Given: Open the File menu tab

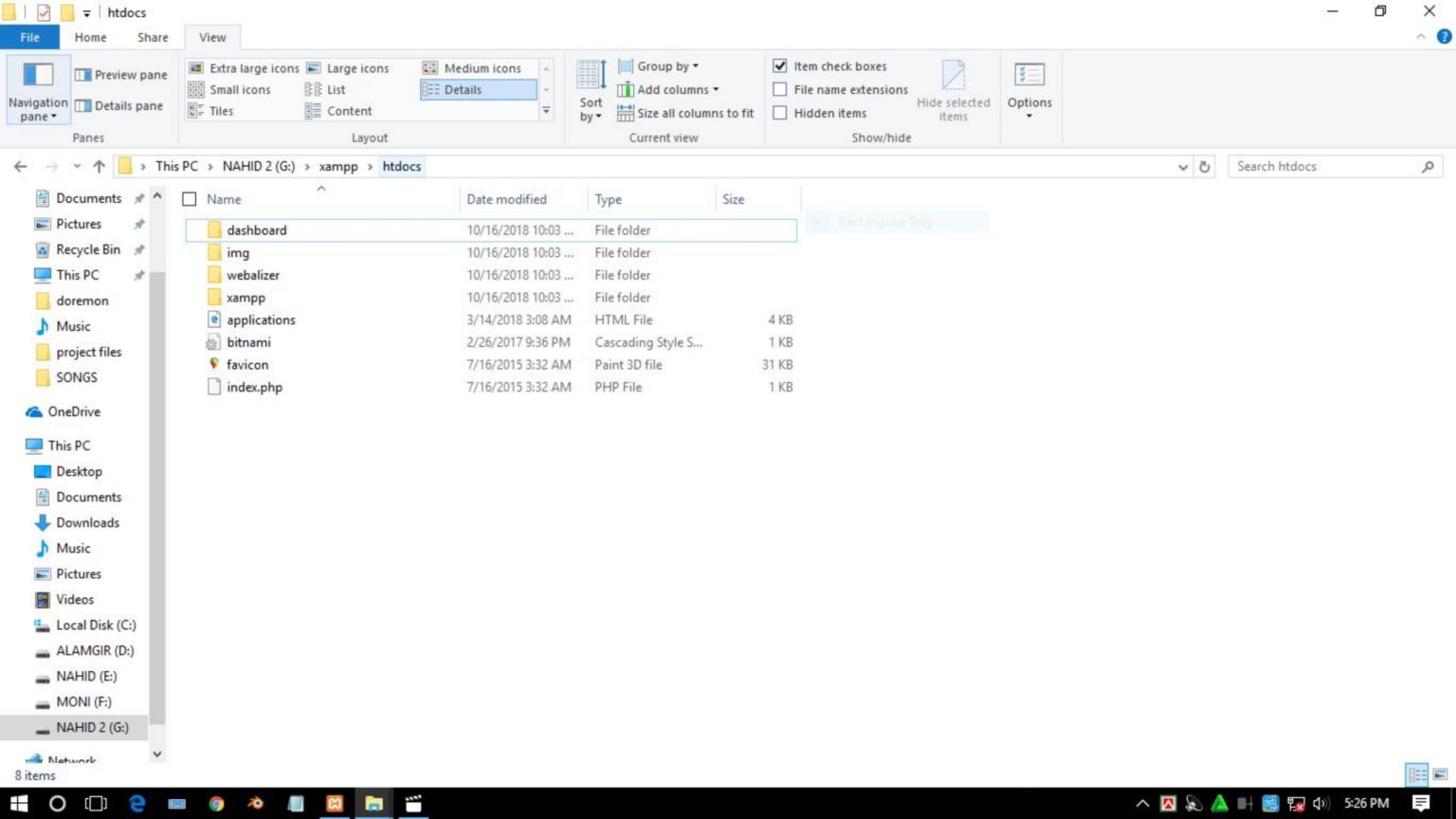Looking at the screenshot, I should point(29,37).
